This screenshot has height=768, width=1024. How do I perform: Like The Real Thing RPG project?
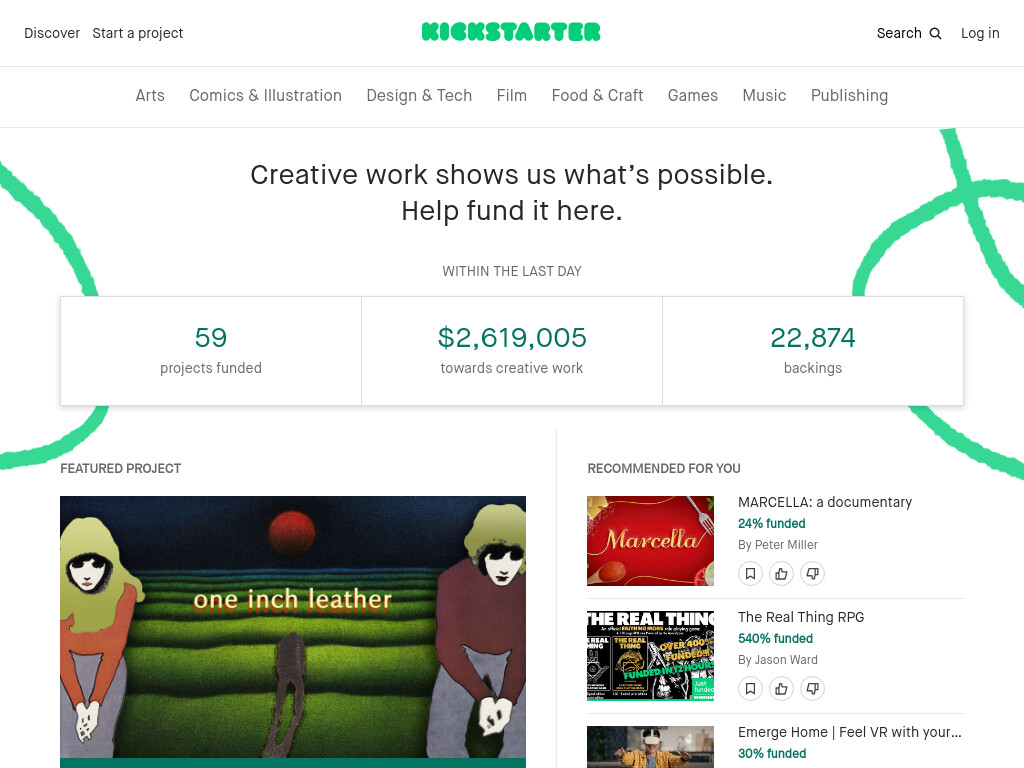tap(781, 688)
